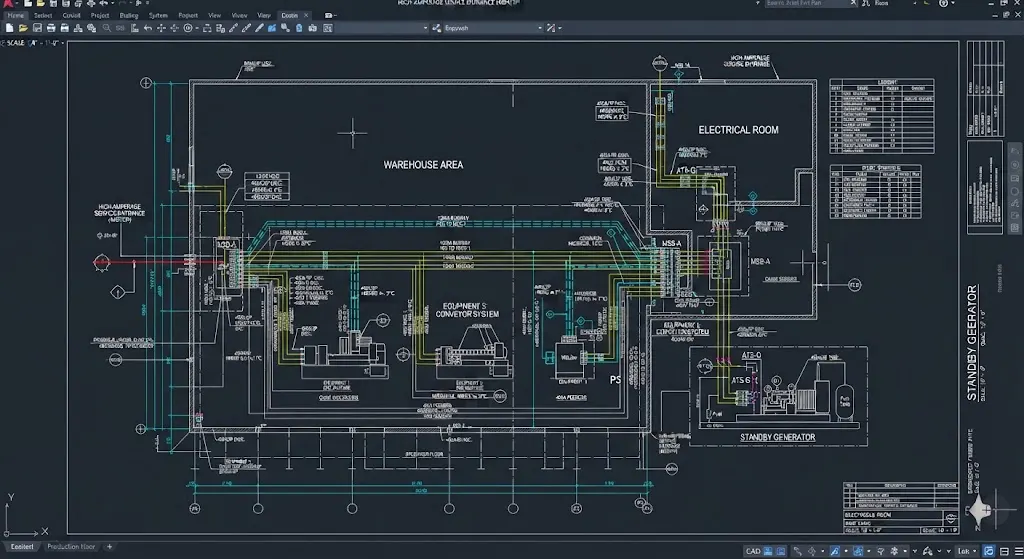Viewport: 1024px width, 559px height.
Task: Toggle the first blue grid display button
Action: pos(768,551)
